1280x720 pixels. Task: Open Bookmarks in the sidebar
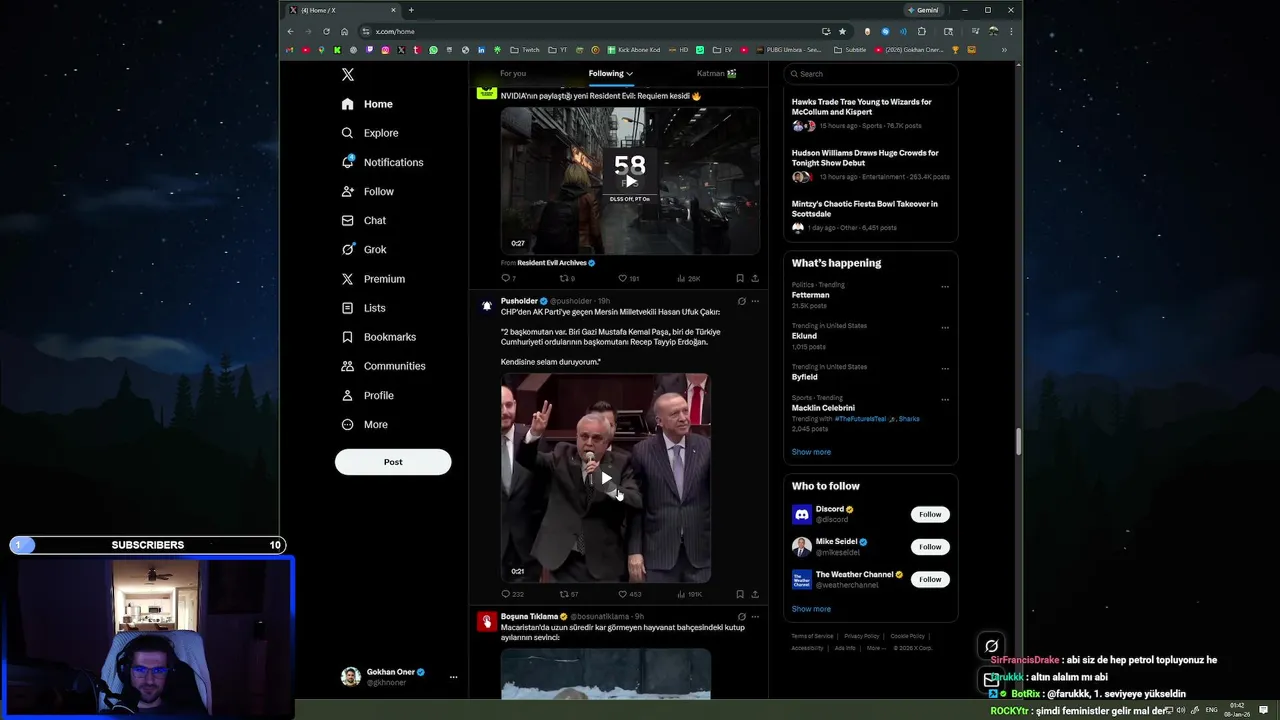coord(378,337)
